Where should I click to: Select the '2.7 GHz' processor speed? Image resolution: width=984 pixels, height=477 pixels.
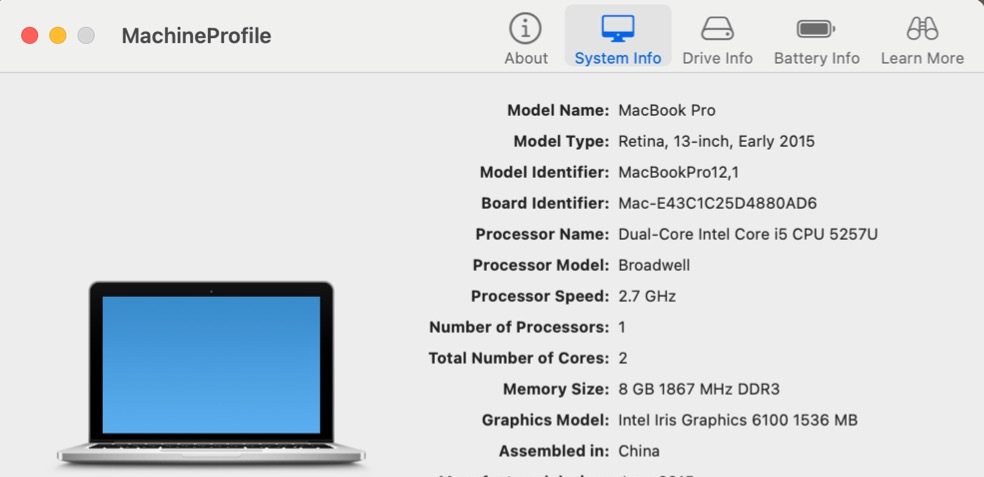pyautogui.click(x=647, y=296)
